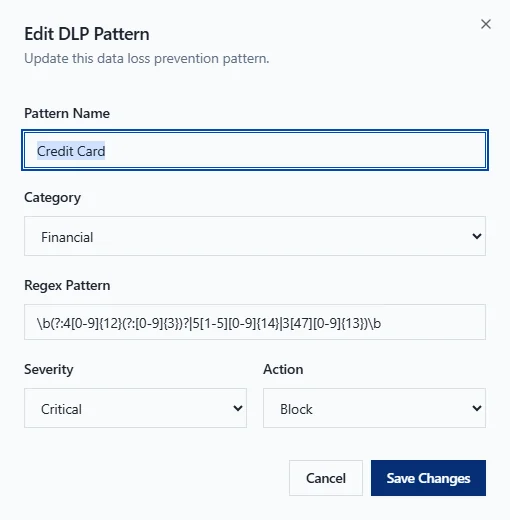510x520 pixels.
Task: Click the Pattern Name input field
Action: pos(255,150)
